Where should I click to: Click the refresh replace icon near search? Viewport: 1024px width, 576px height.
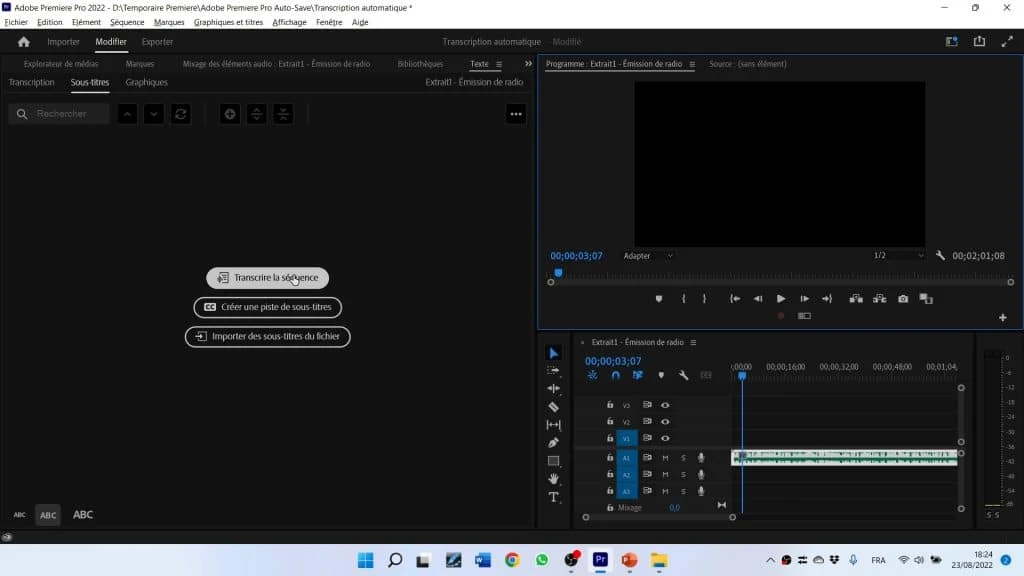[x=181, y=114]
